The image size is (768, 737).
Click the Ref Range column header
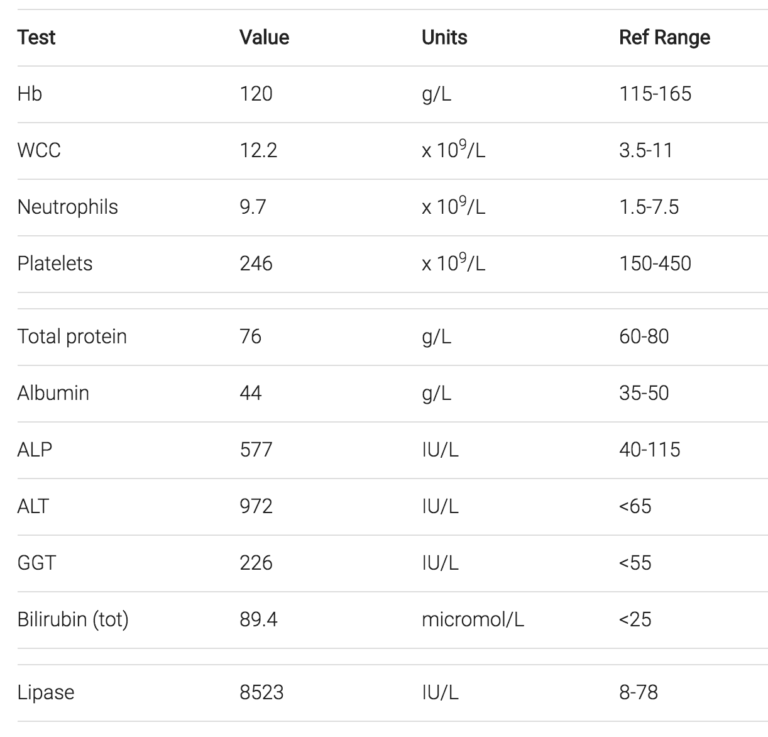665,38
